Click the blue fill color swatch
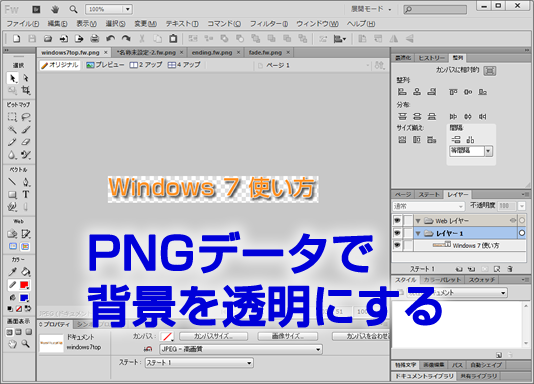The width and height of the screenshot is (534, 384). click(x=24, y=298)
